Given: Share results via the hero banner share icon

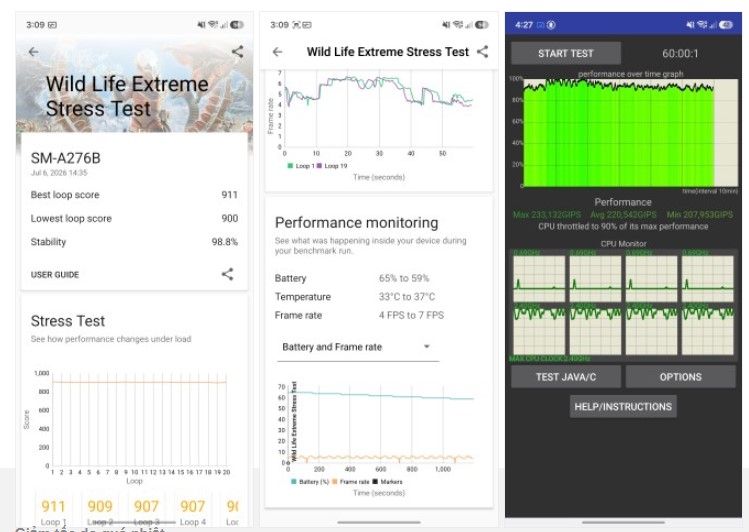Looking at the screenshot, I should point(237,52).
